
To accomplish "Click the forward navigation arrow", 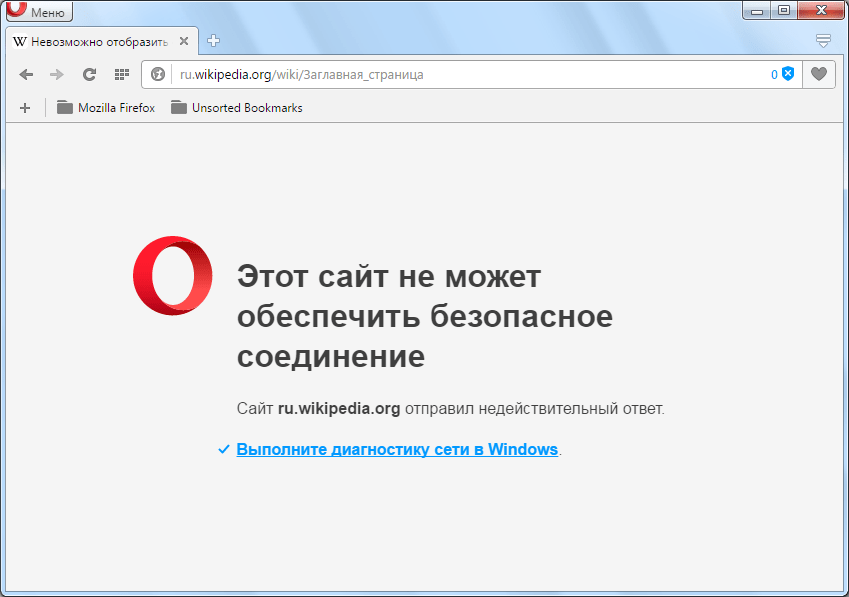I will [x=57, y=74].
